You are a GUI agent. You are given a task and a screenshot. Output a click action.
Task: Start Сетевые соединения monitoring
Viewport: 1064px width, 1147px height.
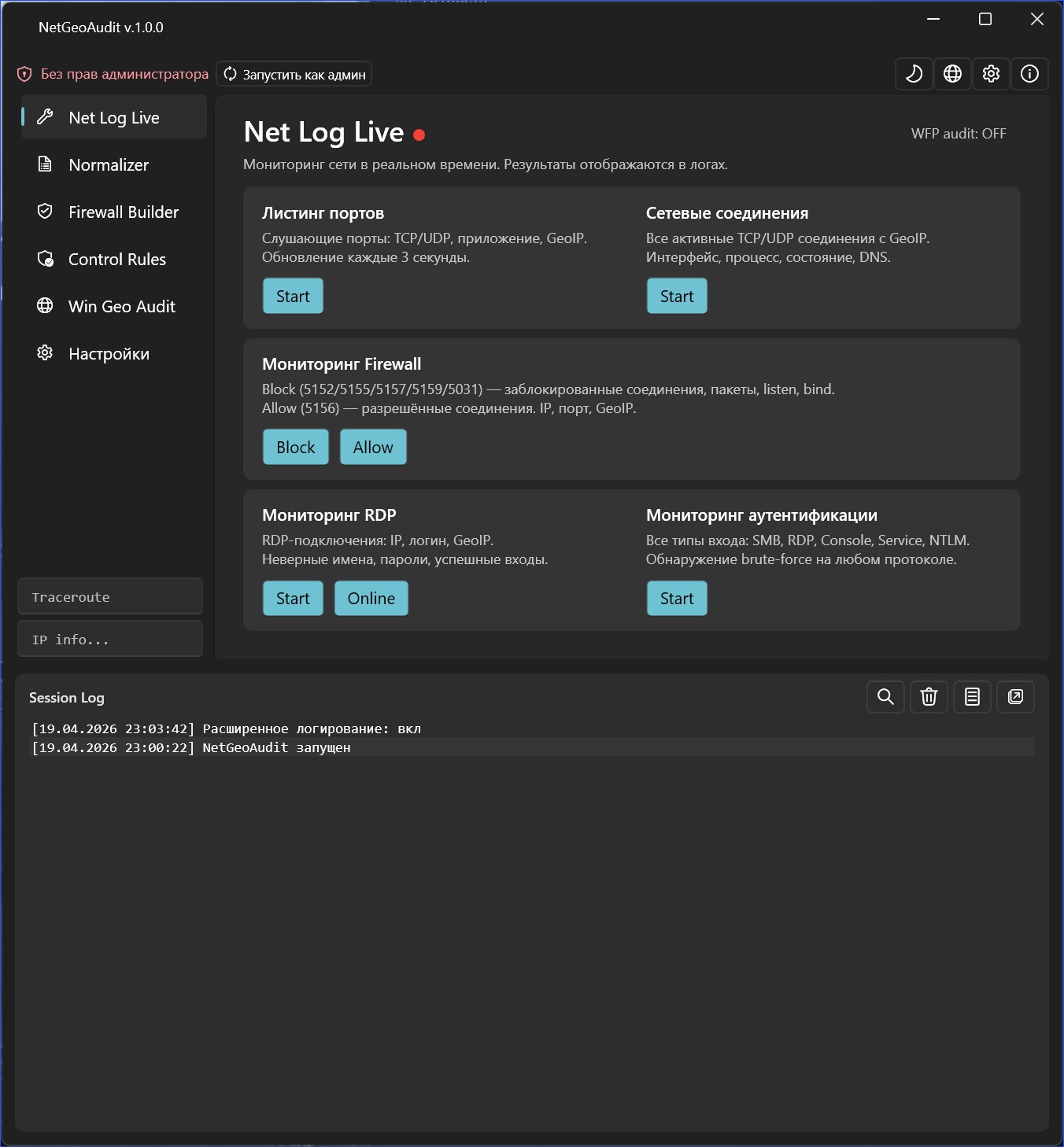click(x=677, y=296)
